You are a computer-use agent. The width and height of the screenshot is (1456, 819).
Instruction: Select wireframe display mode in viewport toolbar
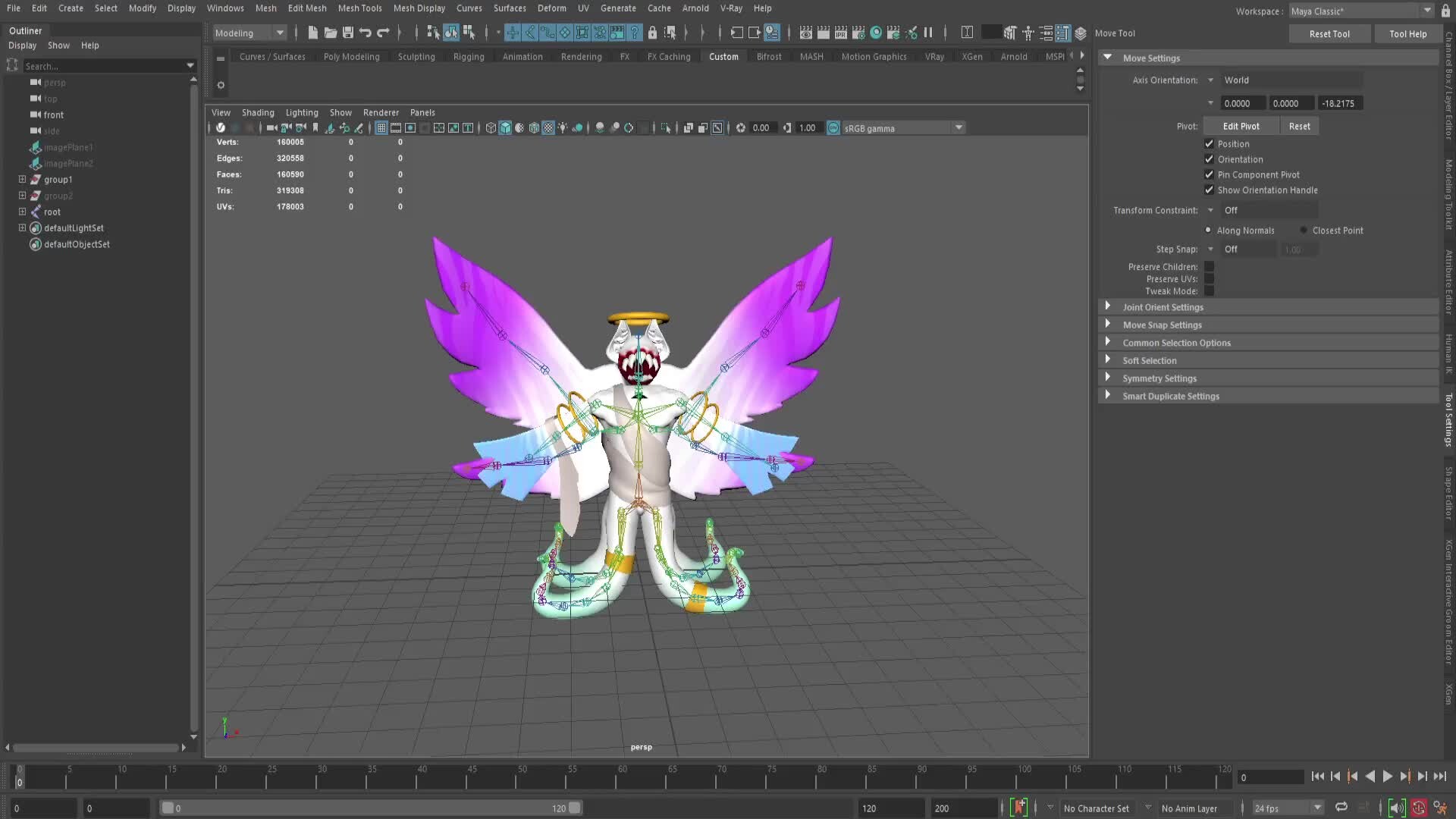(x=491, y=127)
